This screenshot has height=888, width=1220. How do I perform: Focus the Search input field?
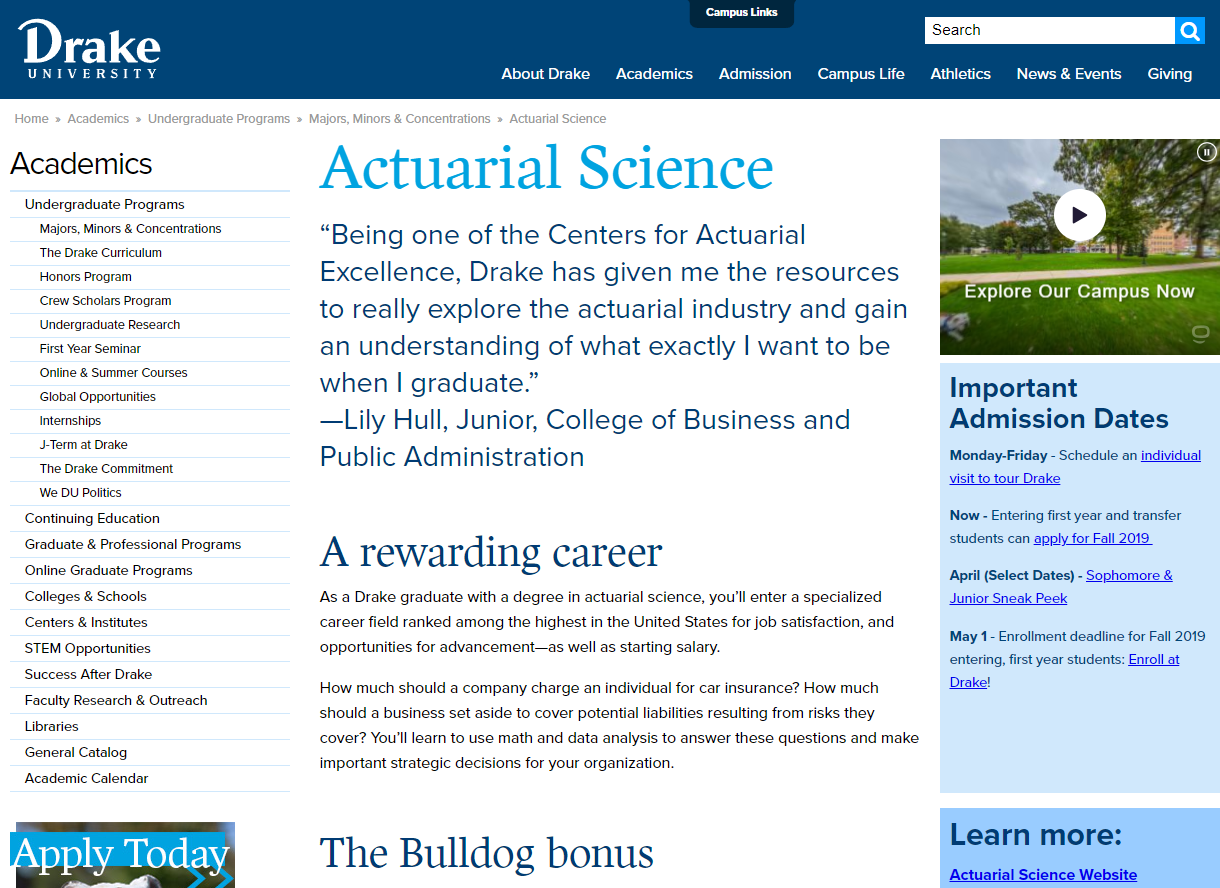tap(1049, 31)
